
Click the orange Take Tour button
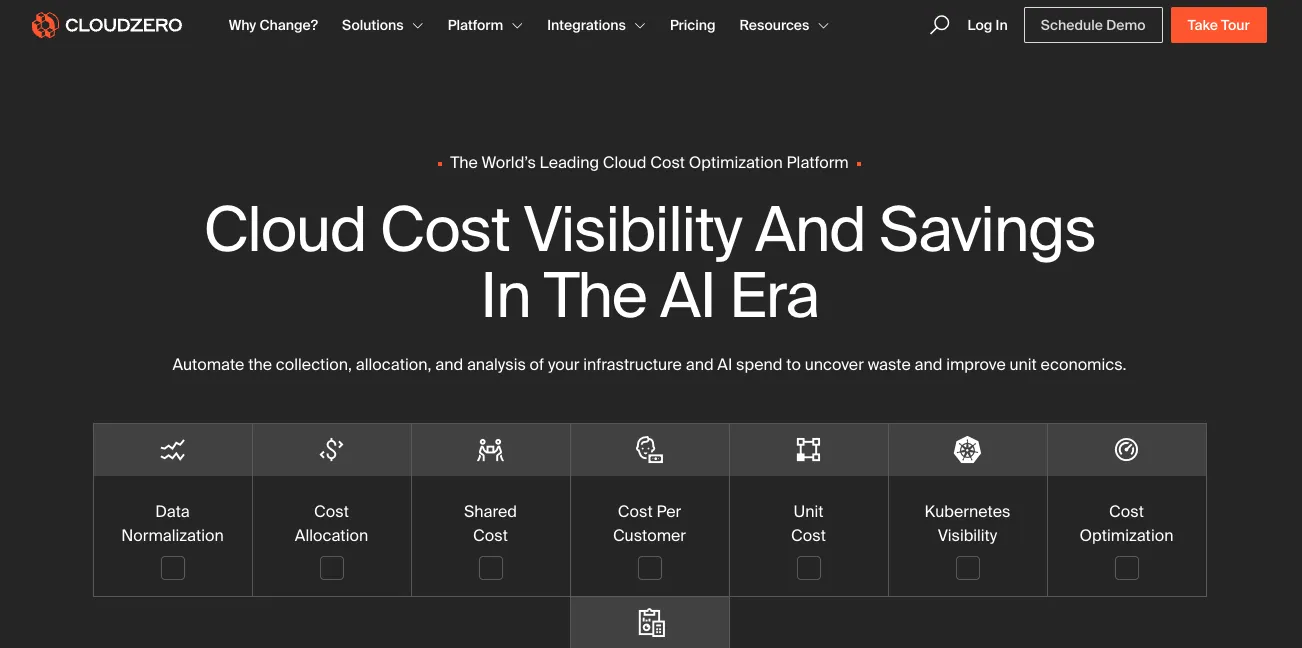coord(1219,25)
